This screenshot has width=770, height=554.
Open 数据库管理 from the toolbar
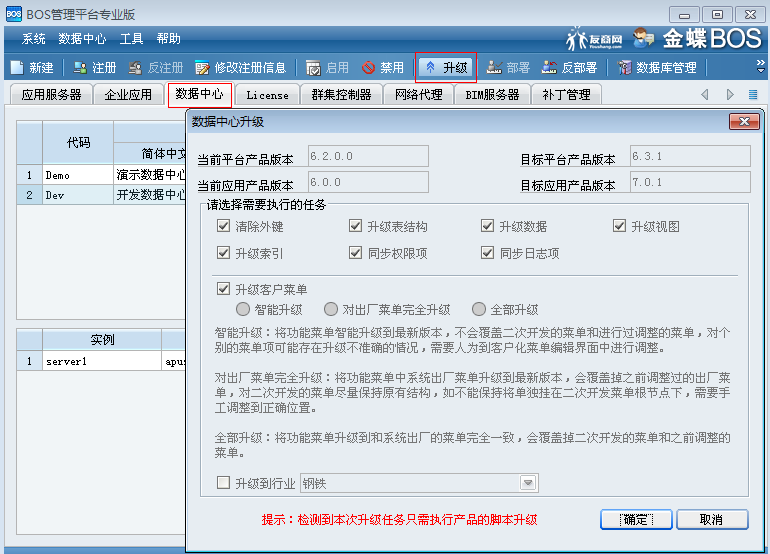click(657, 68)
